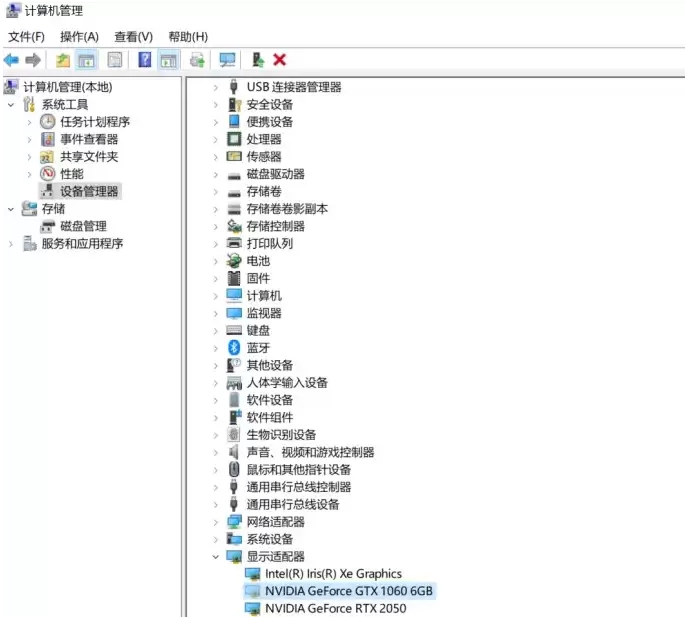The width and height of the screenshot is (685, 617).
Task: Click the red X uninstall device icon
Action: (280, 59)
